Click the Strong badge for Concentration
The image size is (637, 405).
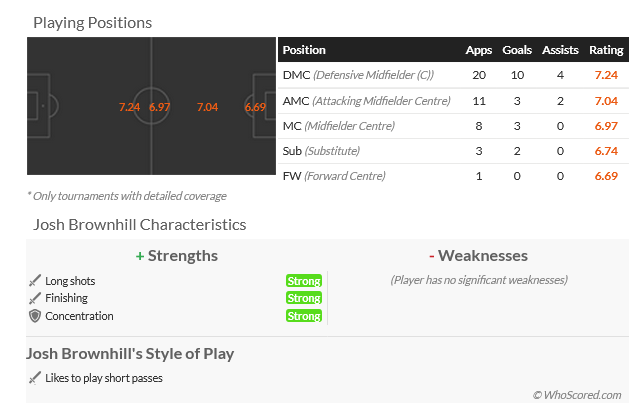click(x=304, y=316)
